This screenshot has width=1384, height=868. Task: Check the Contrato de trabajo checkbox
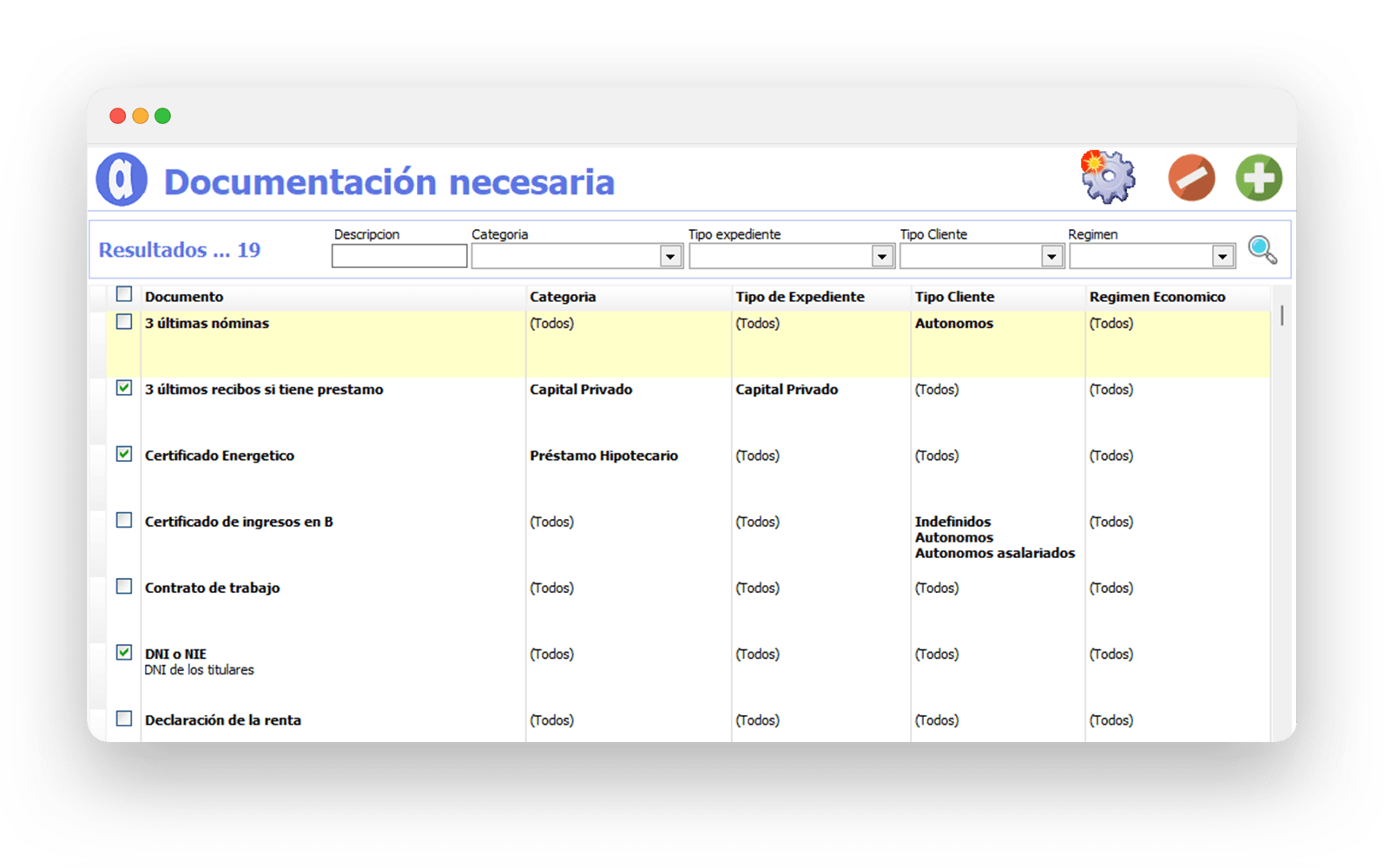[124, 586]
